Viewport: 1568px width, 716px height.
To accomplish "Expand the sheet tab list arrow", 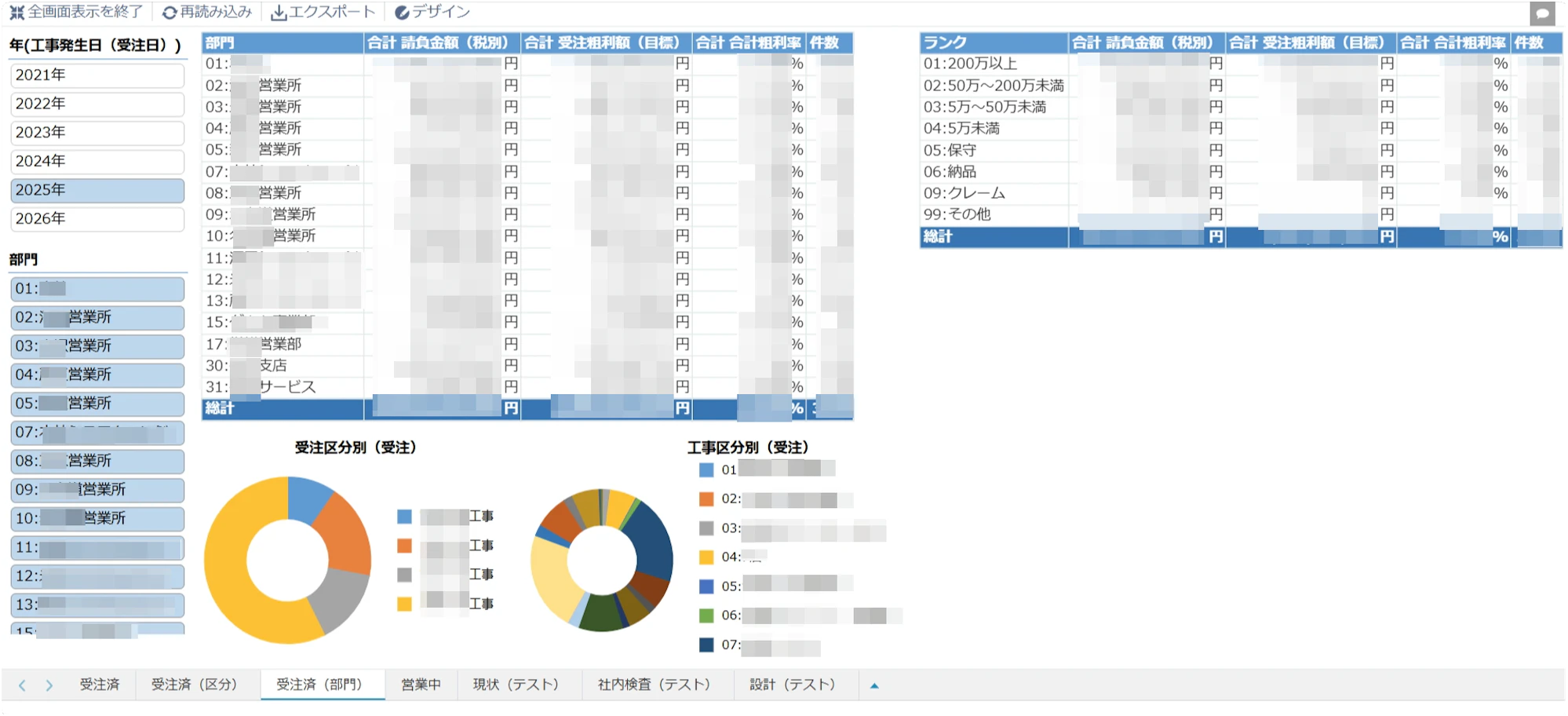I will (x=874, y=685).
